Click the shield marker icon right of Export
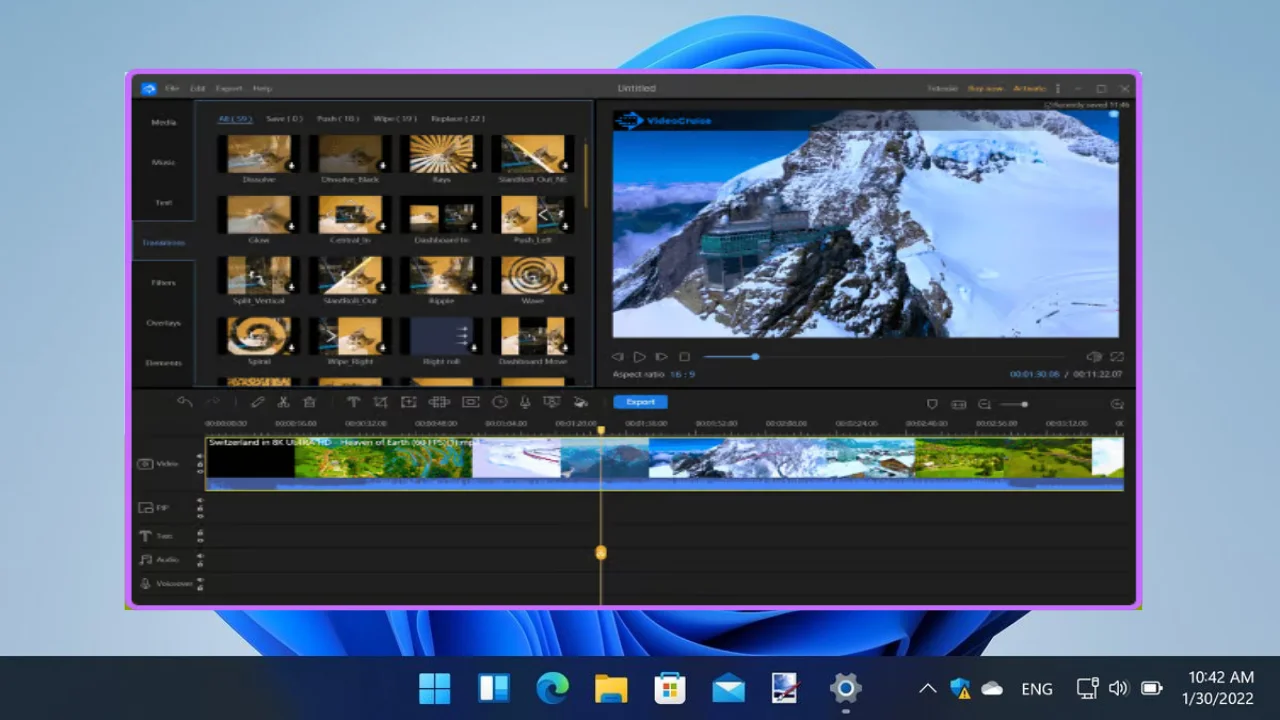Viewport: 1280px width, 720px height. (x=932, y=404)
